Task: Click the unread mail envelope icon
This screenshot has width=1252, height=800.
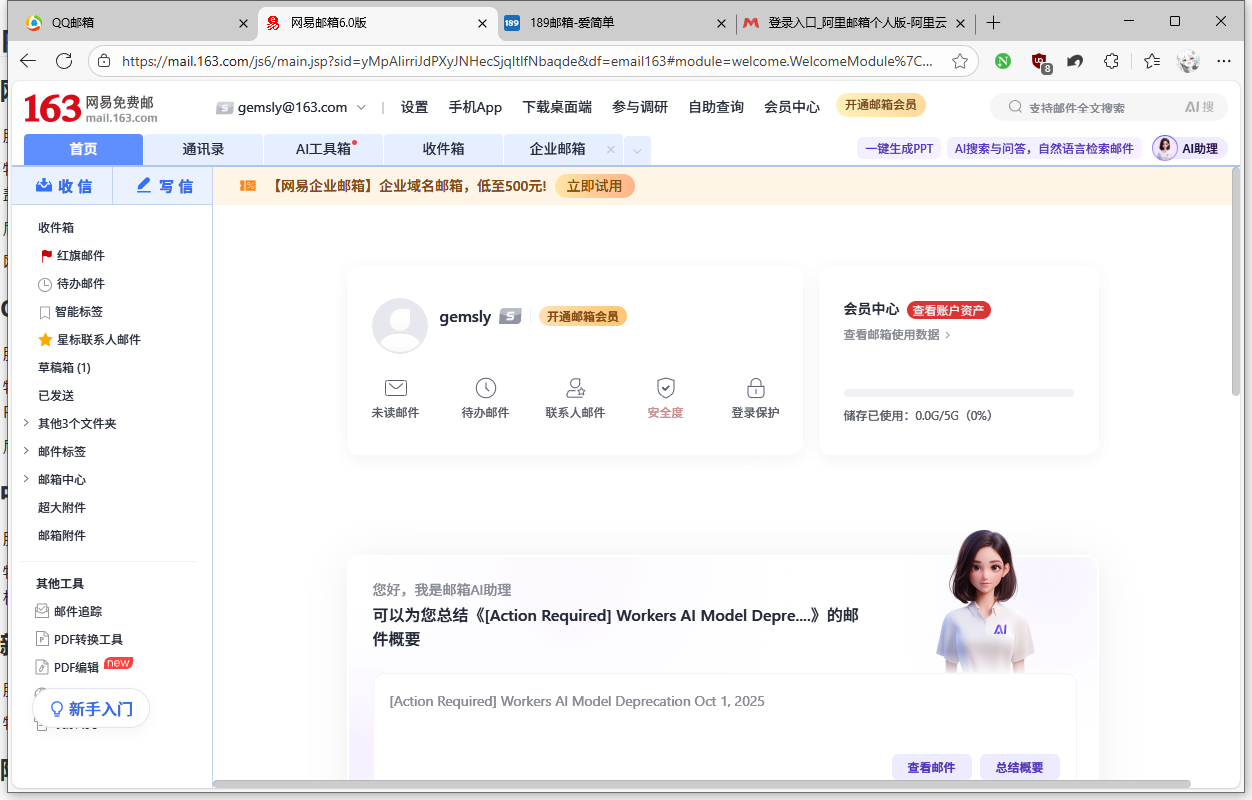Action: click(x=395, y=388)
